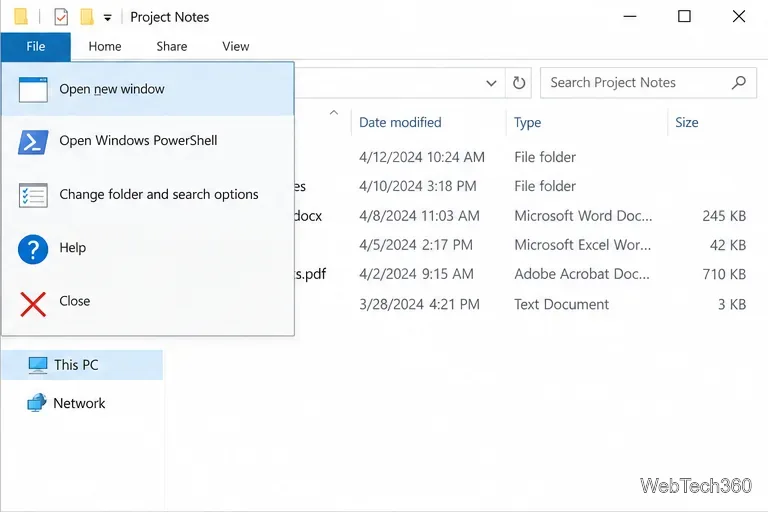Click the Refresh button next to the address bar
Viewport: 768px width, 512px height.
(x=519, y=83)
